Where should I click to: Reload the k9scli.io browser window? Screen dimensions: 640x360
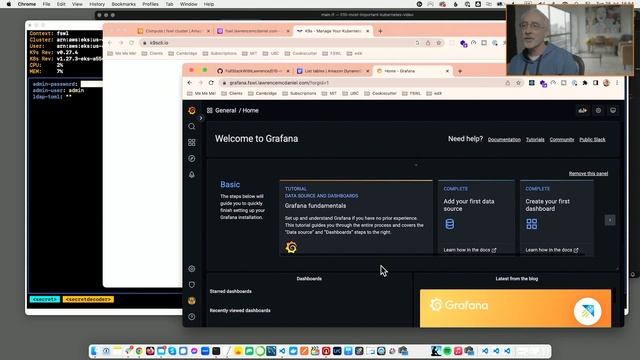131,43
